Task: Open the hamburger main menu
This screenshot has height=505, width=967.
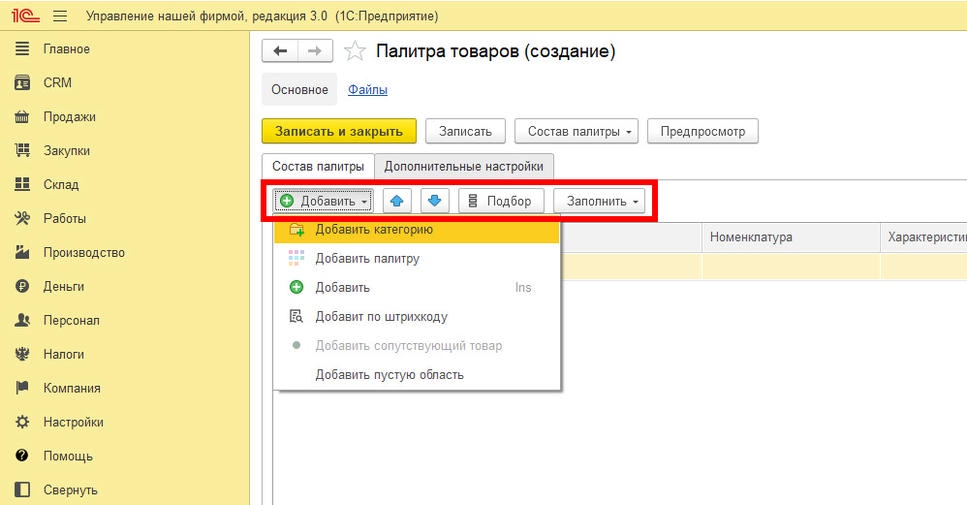Action: pyautogui.click(x=60, y=16)
